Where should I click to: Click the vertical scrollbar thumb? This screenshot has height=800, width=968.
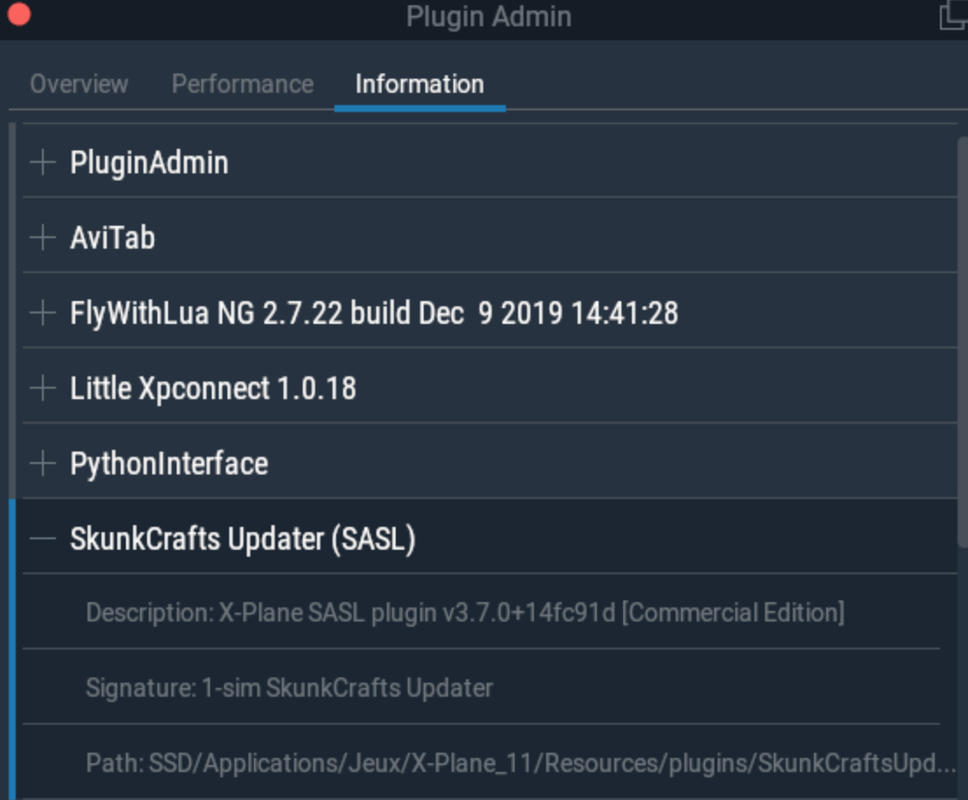[x=962, y=341]
